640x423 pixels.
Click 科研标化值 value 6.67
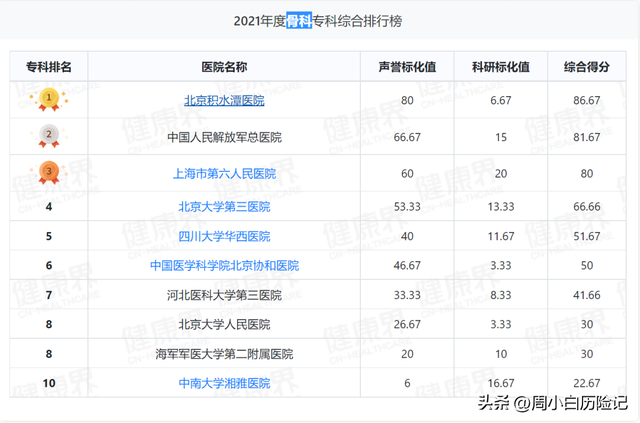[501, 100]
